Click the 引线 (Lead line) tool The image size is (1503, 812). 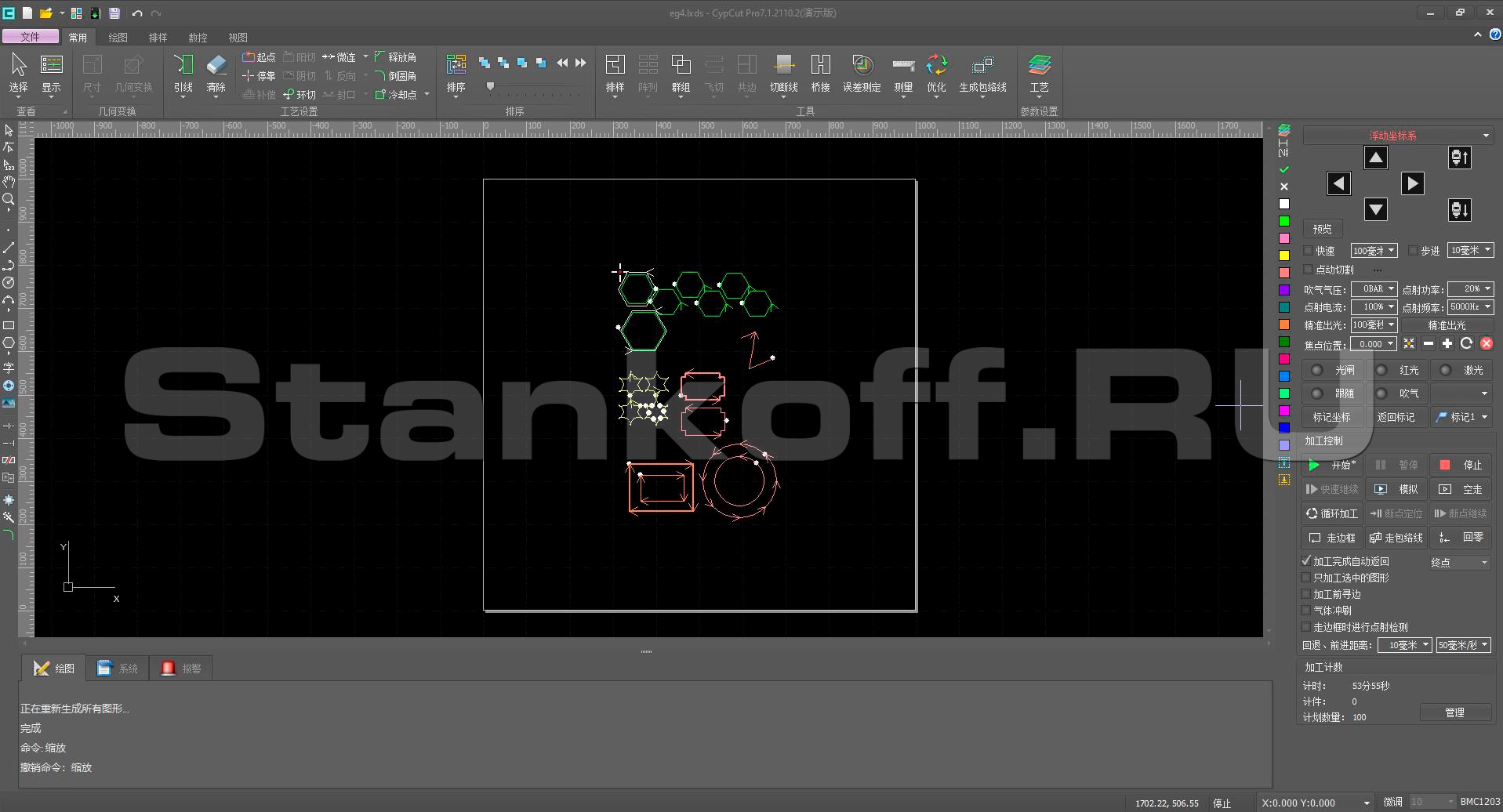(x=183, y=74)
